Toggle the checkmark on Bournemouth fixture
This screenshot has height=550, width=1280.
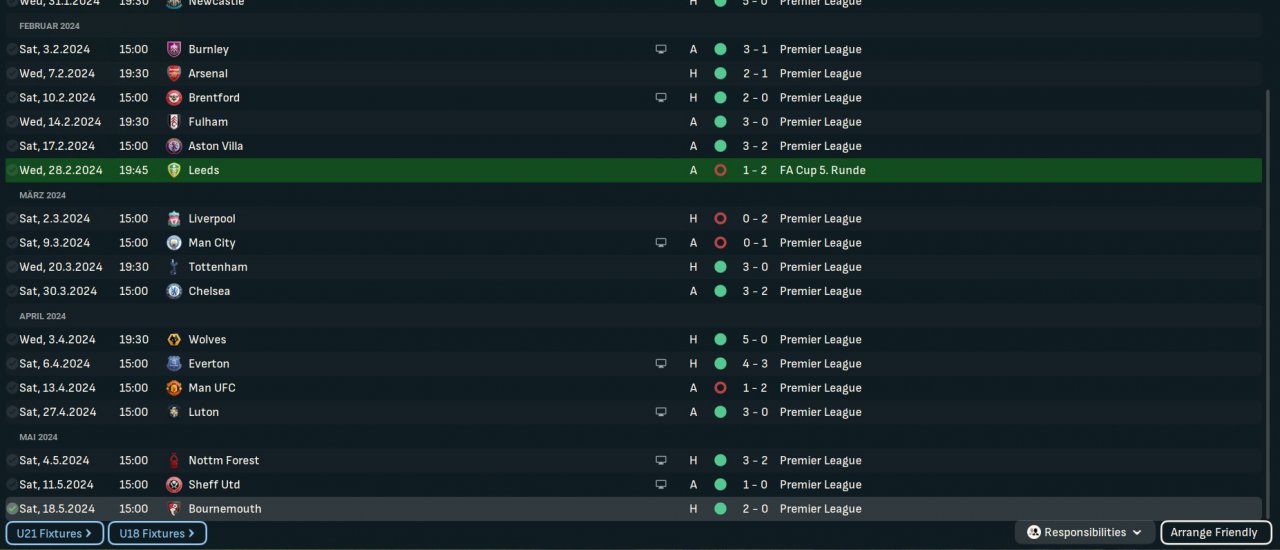[12, 509]
